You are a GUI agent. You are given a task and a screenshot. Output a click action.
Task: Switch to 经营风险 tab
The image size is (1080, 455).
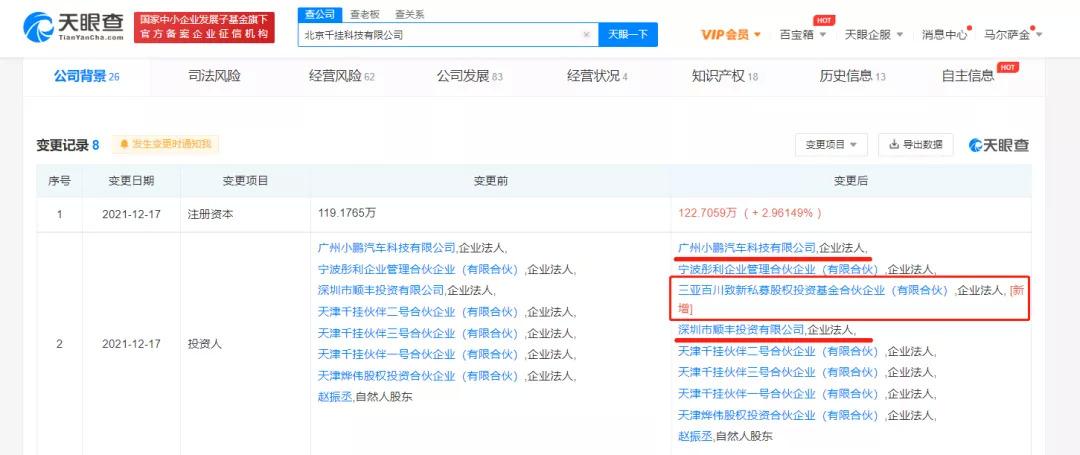point(342,76)
